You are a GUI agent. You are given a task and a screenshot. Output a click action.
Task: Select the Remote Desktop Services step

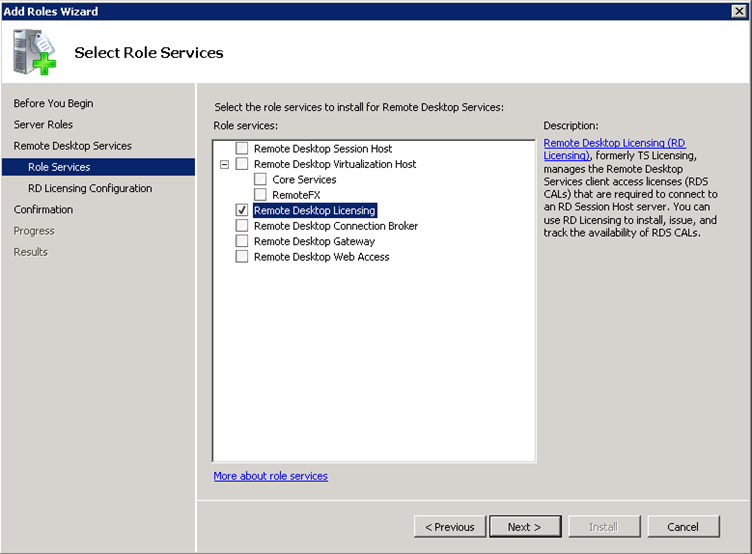pos(72,146)
